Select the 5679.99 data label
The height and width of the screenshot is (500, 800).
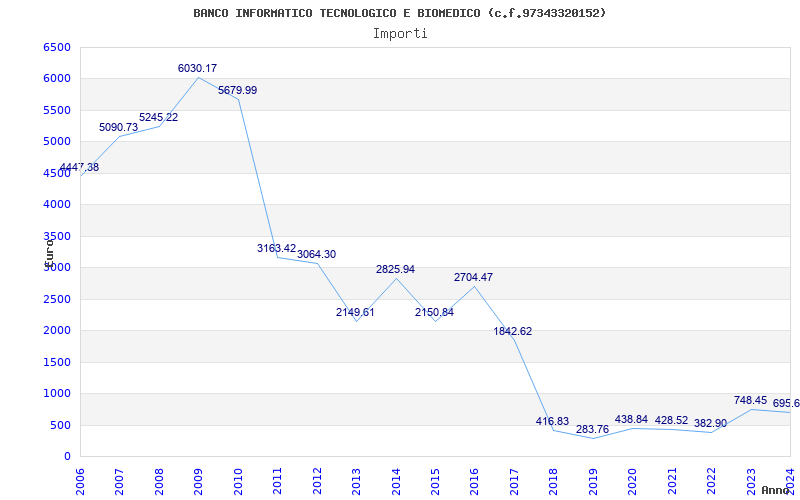(237, 90)
